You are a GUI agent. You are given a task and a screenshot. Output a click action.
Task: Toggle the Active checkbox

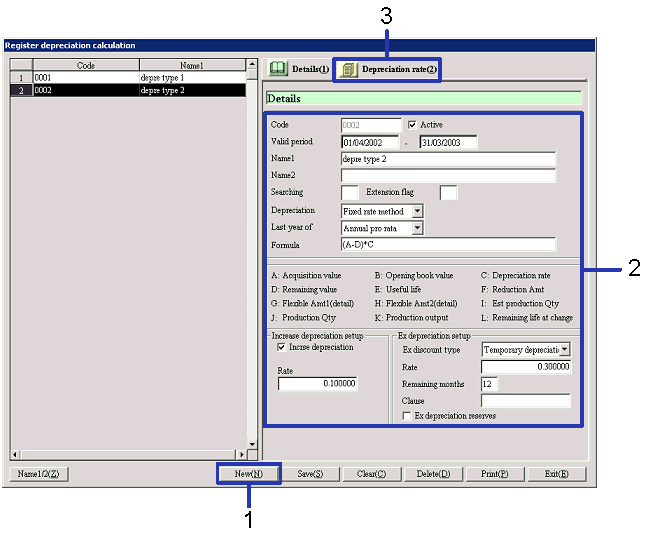click(x=411, y=125)
